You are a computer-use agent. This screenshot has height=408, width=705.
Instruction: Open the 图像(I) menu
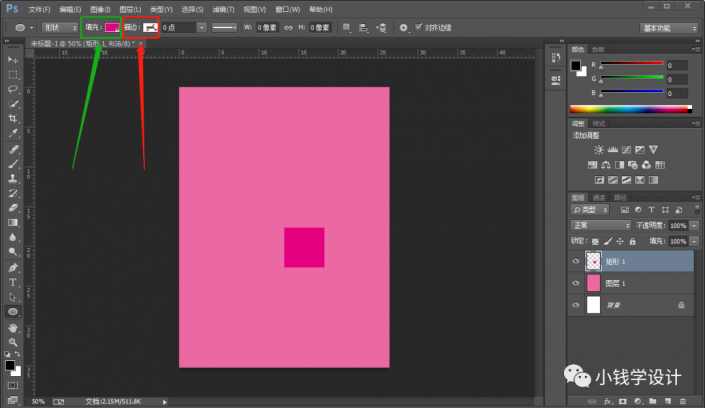tap(100, 9)
